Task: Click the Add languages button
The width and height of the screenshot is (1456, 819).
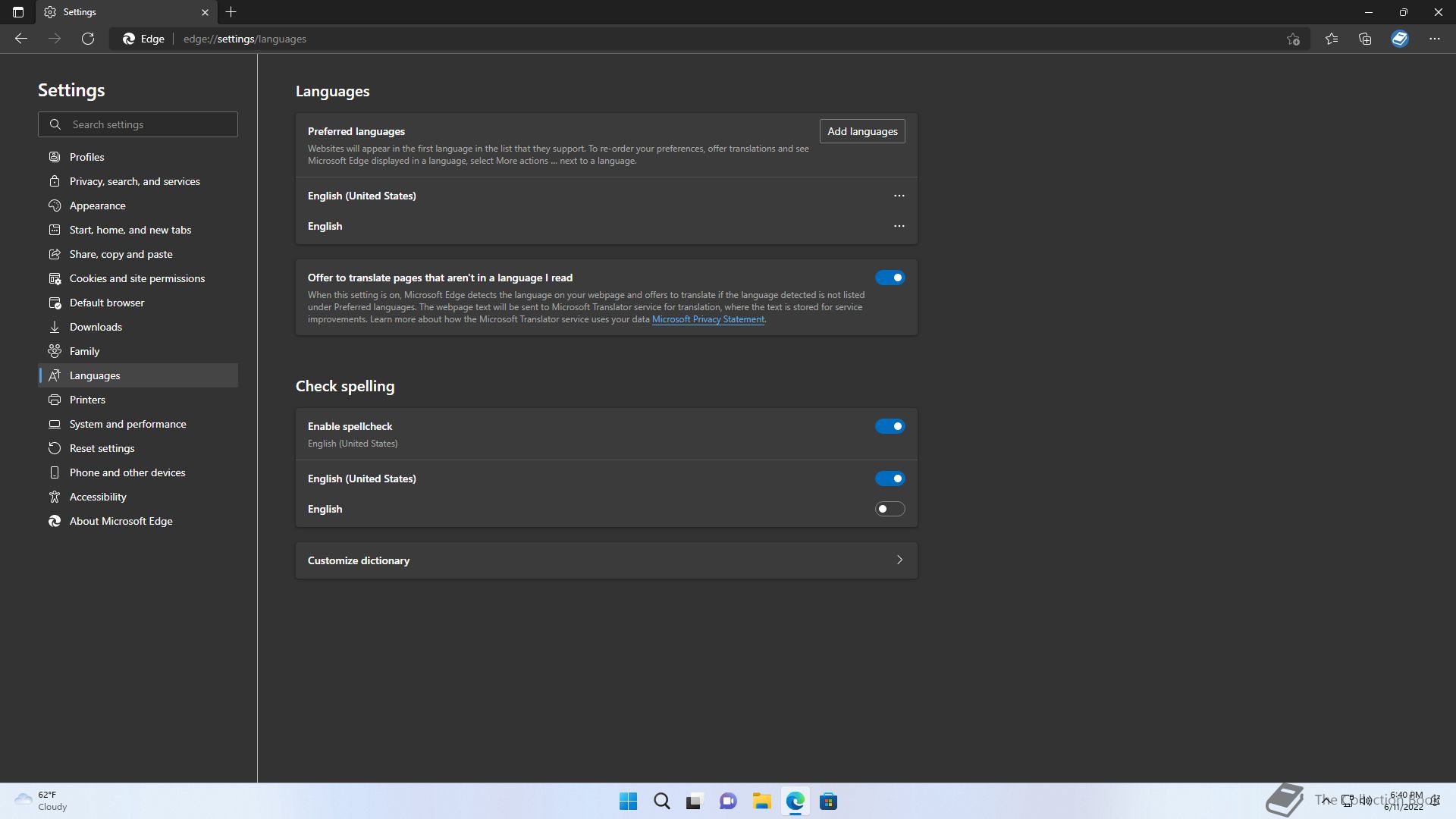Action: click(862, 131)
